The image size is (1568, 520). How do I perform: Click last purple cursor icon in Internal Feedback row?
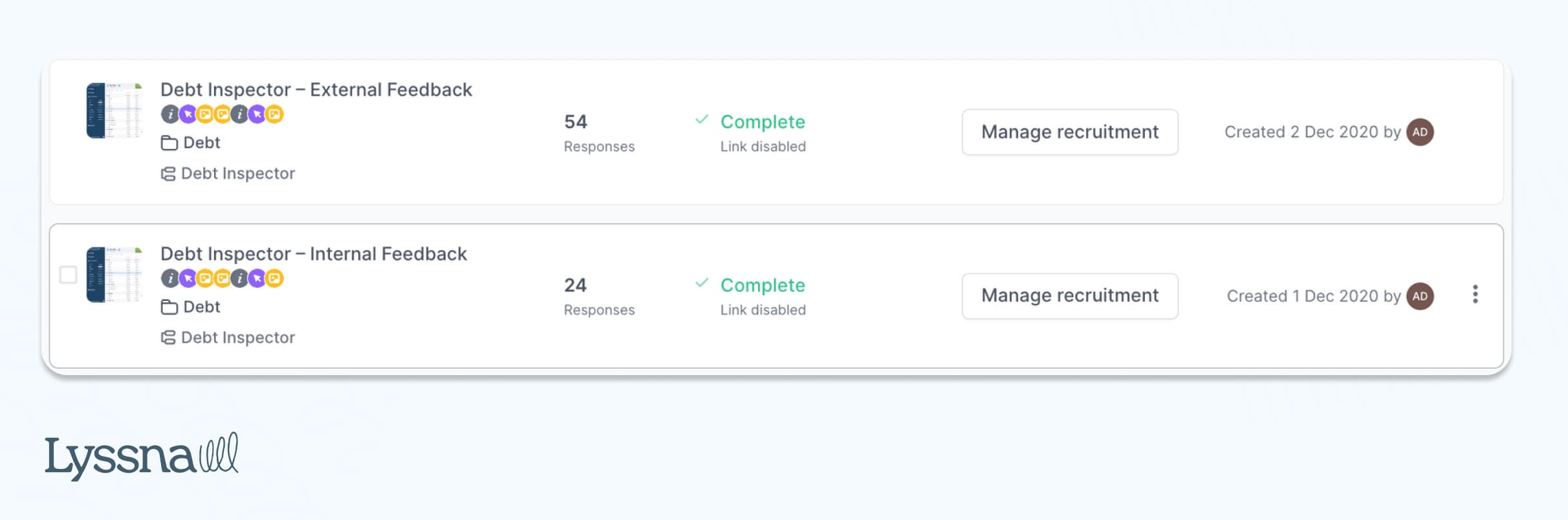click(257, 279)
